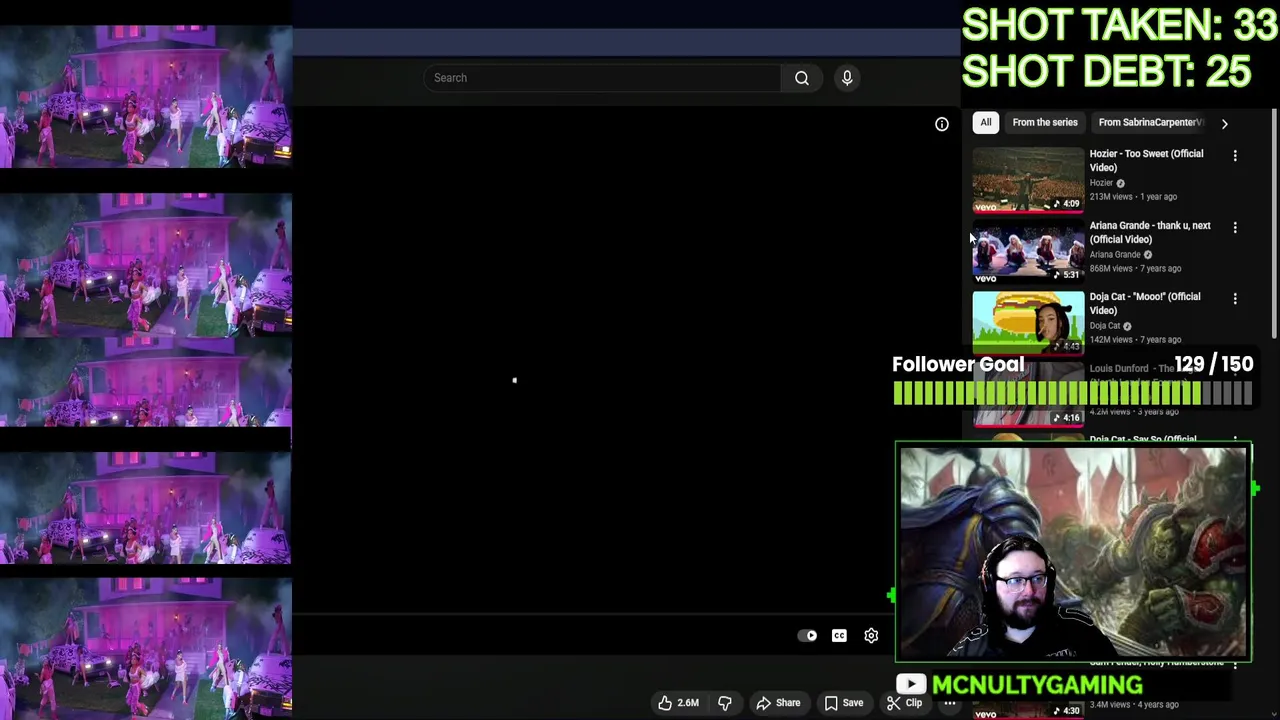Click the Search input field

602,78
